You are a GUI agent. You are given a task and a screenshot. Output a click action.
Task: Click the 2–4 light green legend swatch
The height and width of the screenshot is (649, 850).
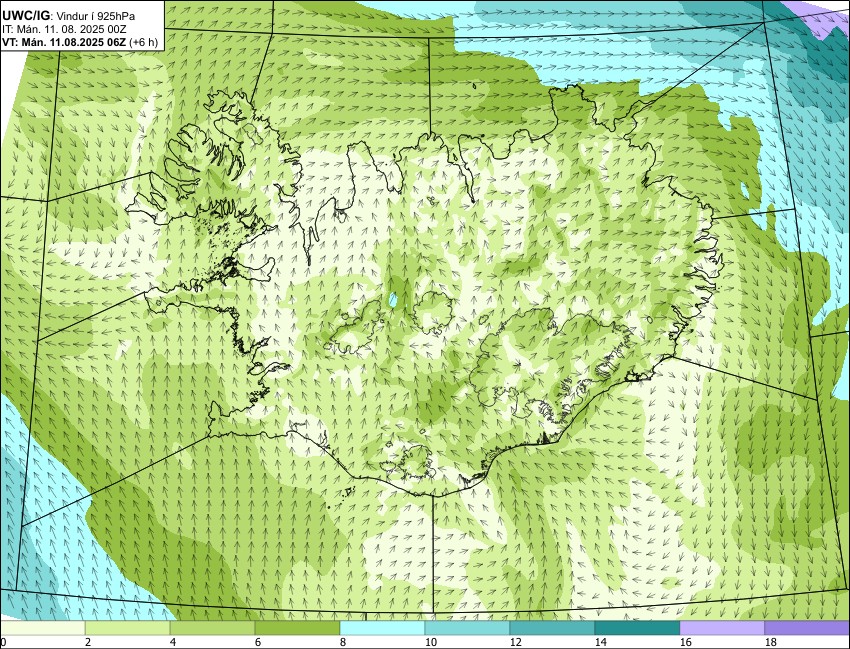pyautogui.click(x=127, y=628)
